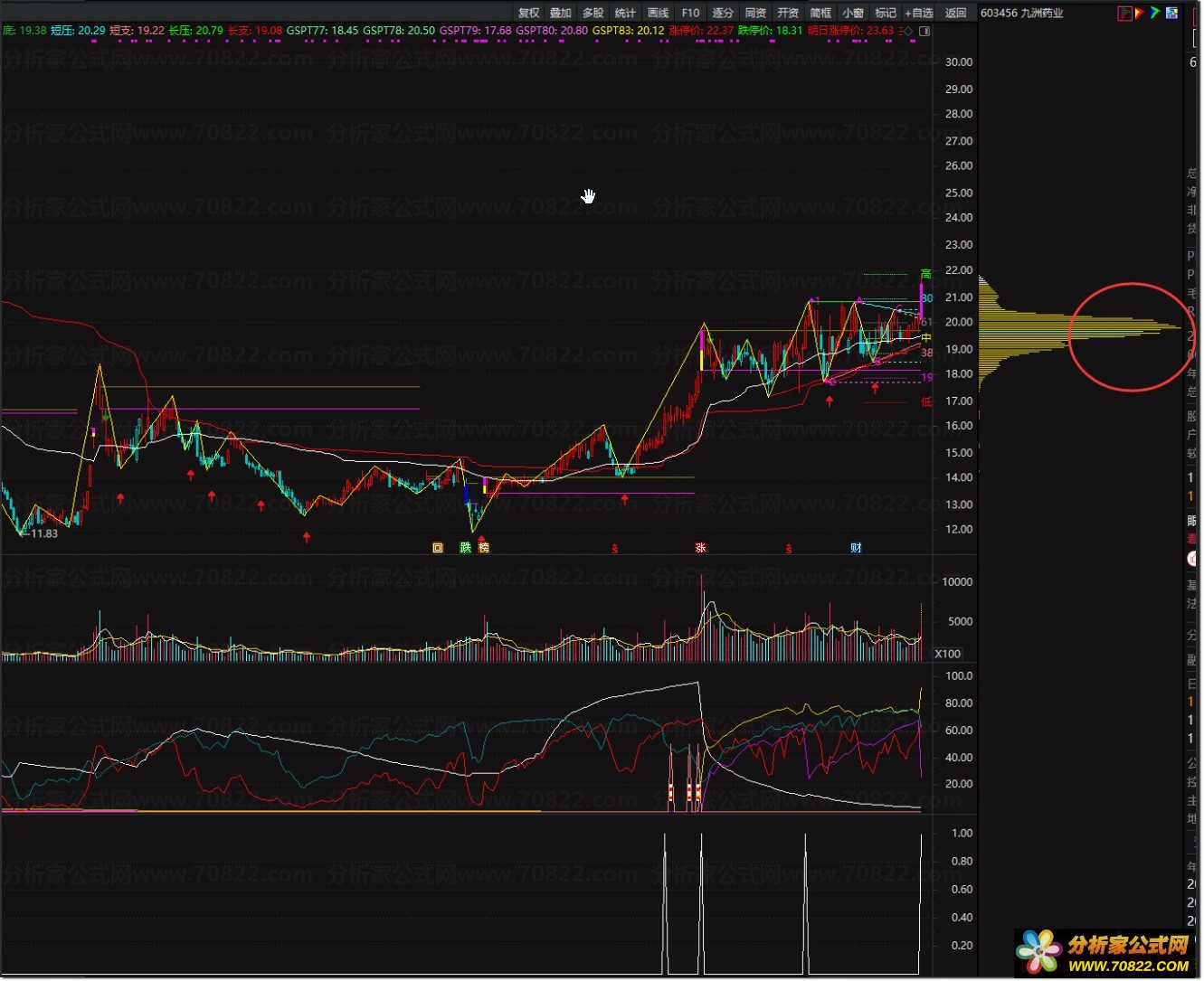Click the 同资 toolbar button
Viewport: 1204px width, 981px height.
point(755,13)
